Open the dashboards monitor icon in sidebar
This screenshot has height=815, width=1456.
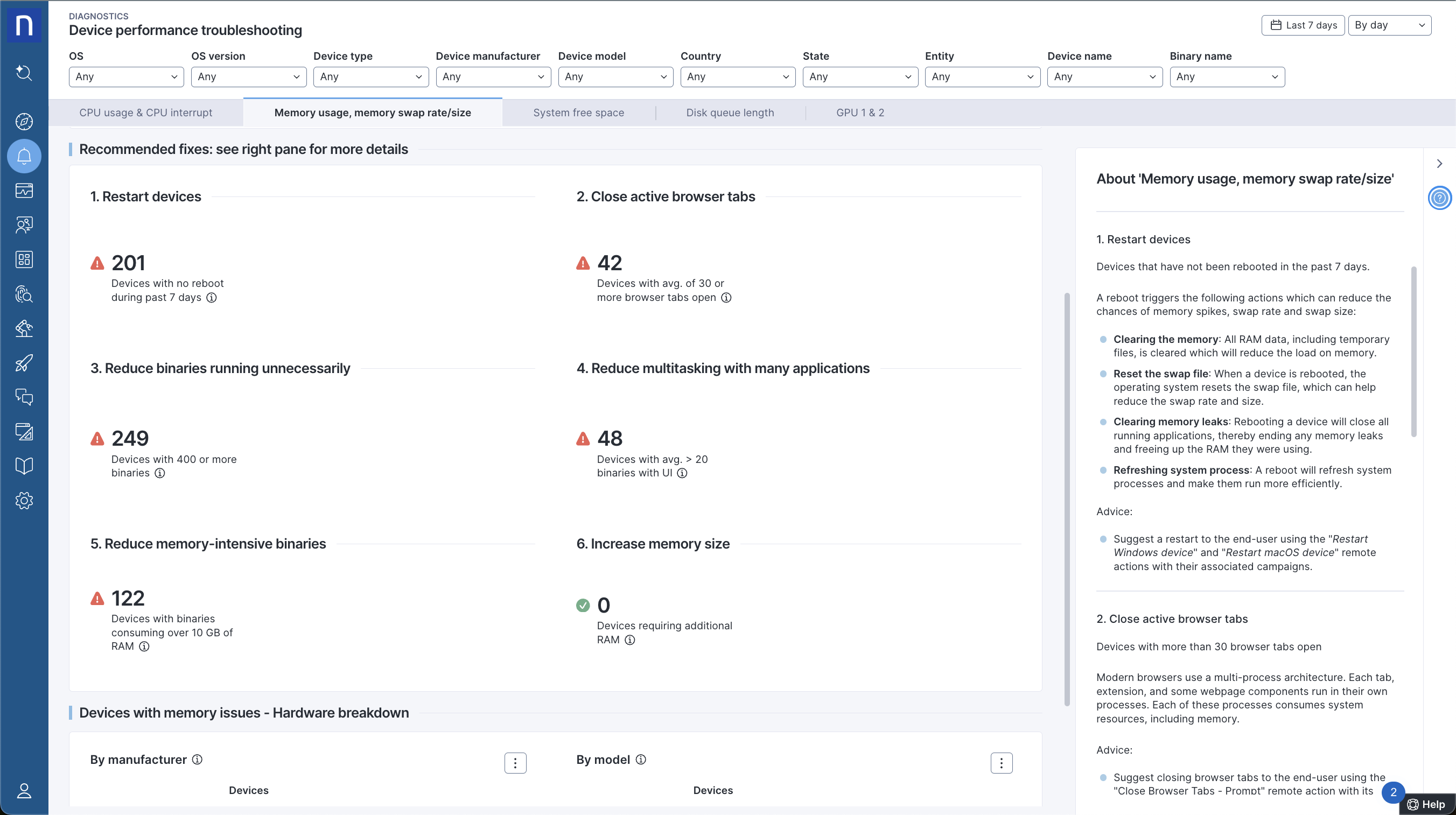pyautogui.click(x=24, y=191)
